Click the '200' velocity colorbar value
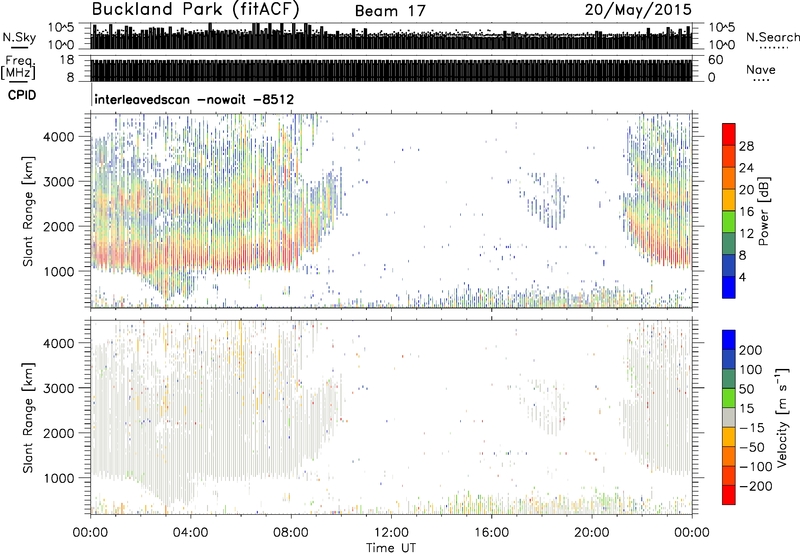800x554 pixels. (751, 350)
